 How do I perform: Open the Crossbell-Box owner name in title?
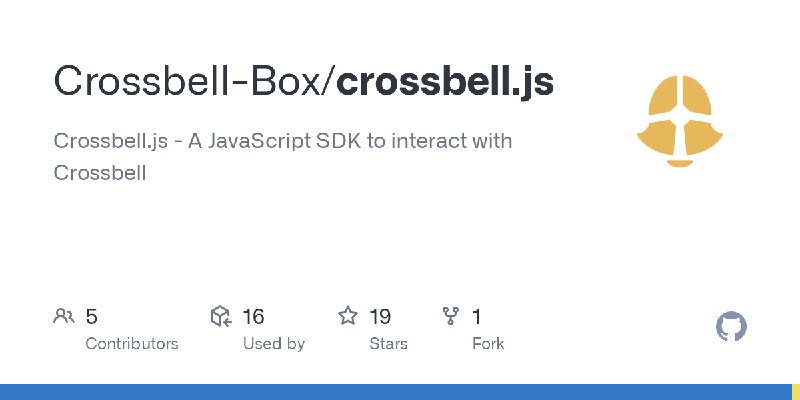click(189, 82)
